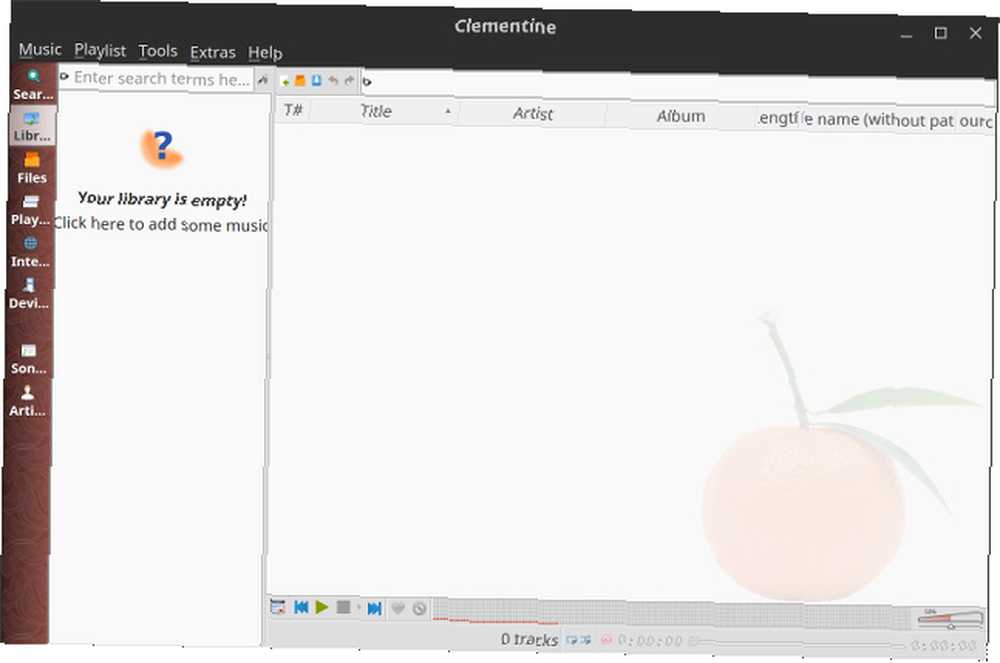Click the playlist filter options icon
Screen dimensions: 1000x663
[367, 82]
